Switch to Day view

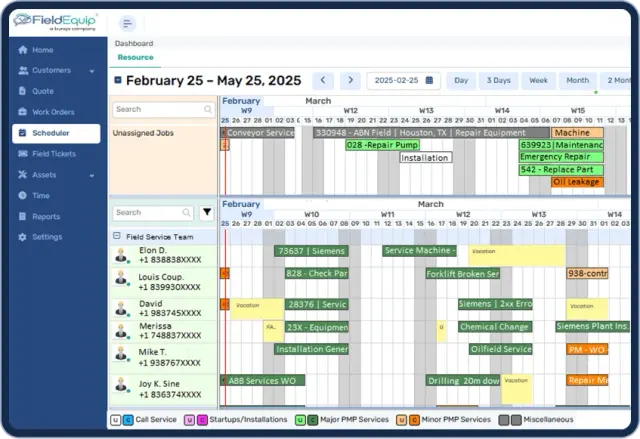pyautogui.click(x=461, y=80)
